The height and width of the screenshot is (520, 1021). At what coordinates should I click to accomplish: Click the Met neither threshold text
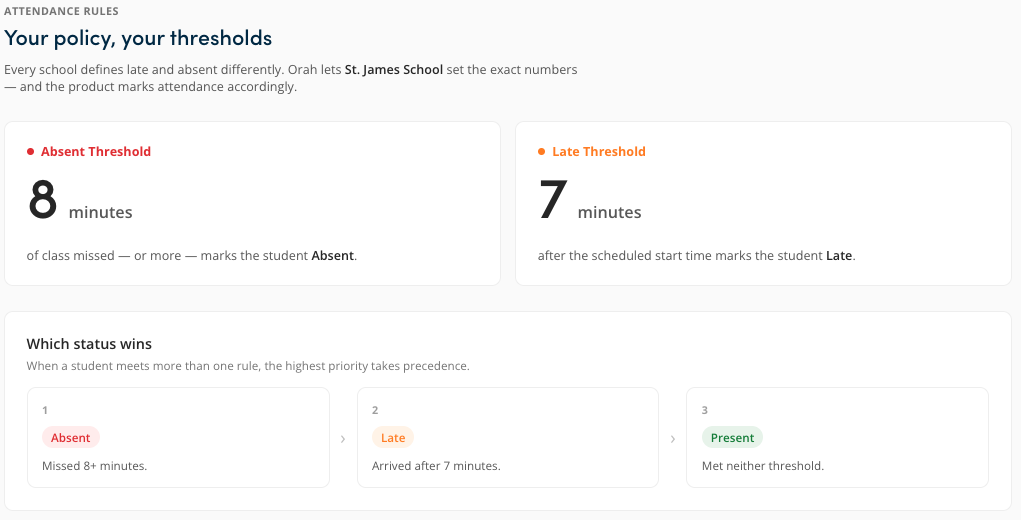coord(762,466)
